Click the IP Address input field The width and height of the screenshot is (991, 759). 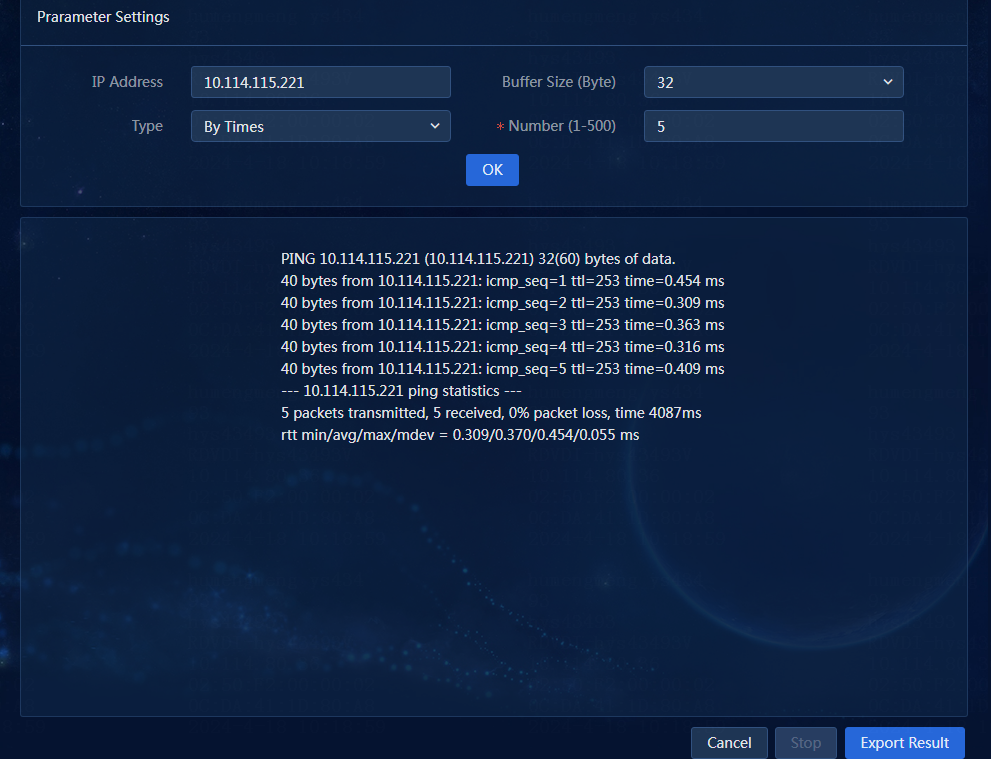point(320,82)
